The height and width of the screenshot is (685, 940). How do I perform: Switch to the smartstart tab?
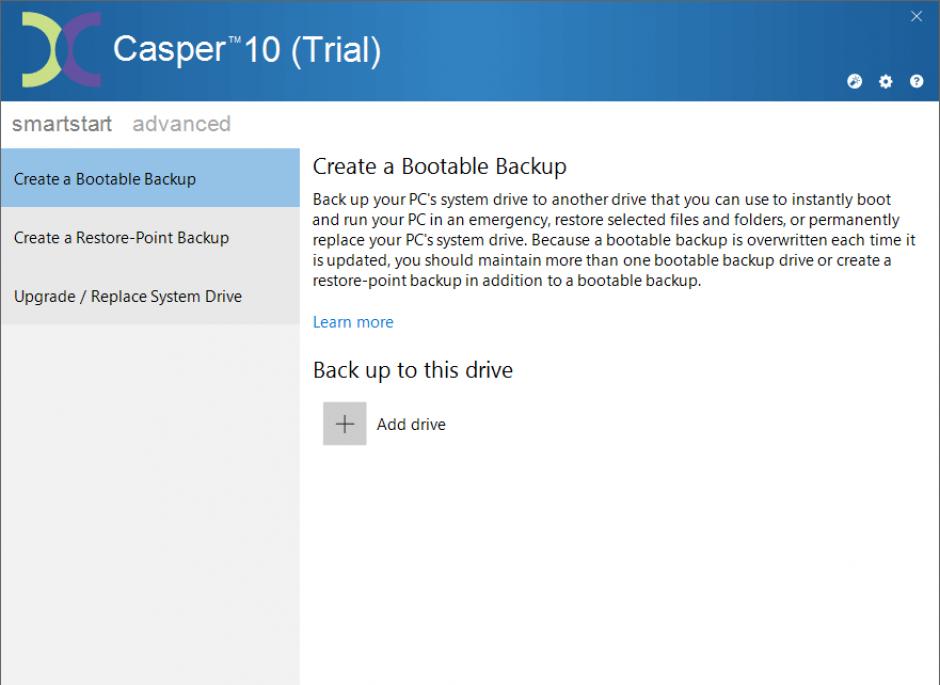pyautogui.click(x=62, y=123)
